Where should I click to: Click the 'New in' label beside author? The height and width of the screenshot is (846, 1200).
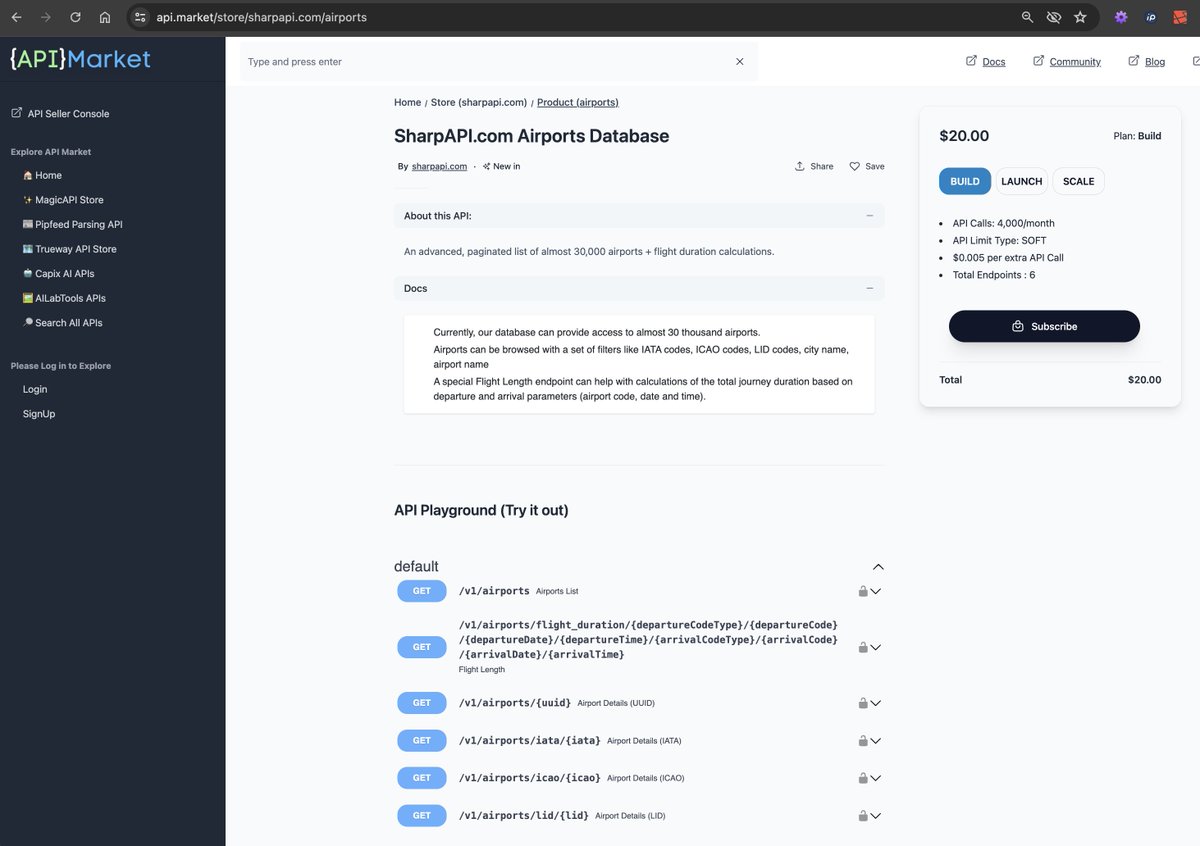tap(502, 166)
